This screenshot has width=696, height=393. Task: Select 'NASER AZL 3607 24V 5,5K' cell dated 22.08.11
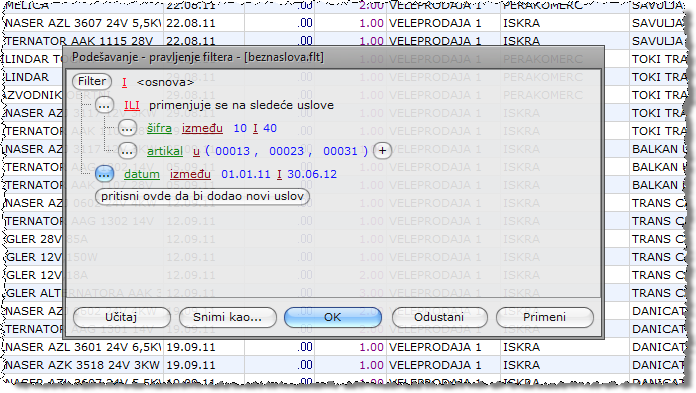pos(83,23)
